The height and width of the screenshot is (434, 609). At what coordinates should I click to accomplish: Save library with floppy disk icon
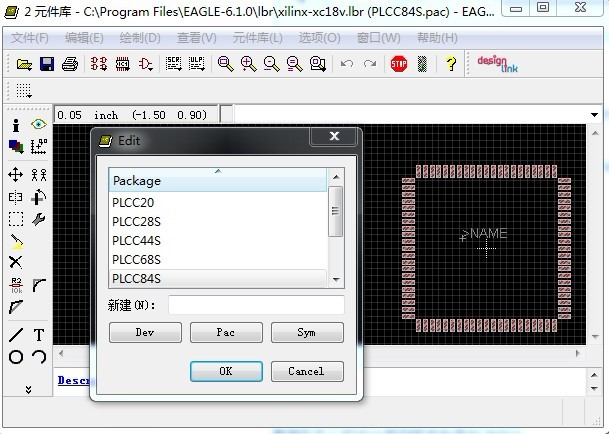47,64
